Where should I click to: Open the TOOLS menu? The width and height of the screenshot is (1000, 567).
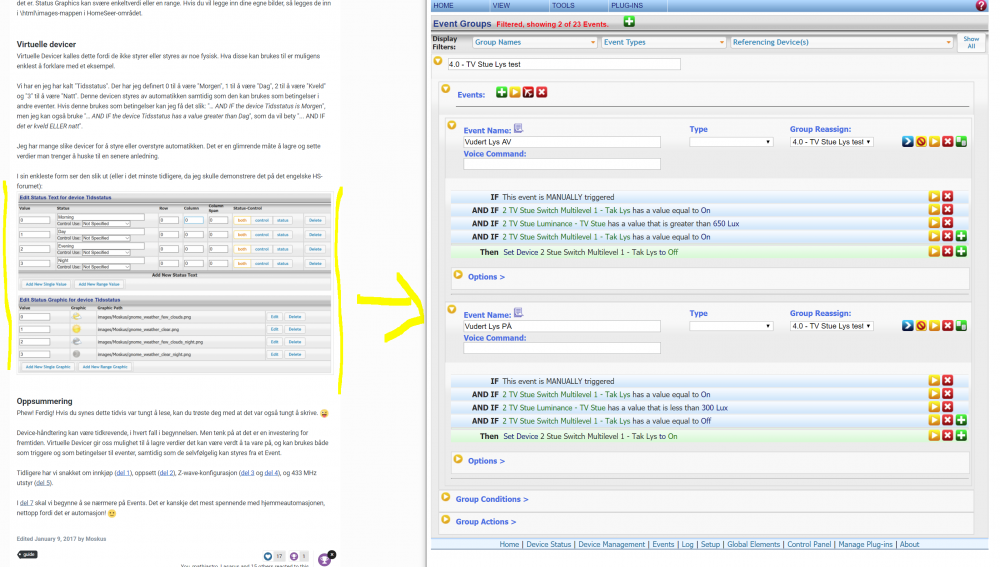tap(563, 5)
